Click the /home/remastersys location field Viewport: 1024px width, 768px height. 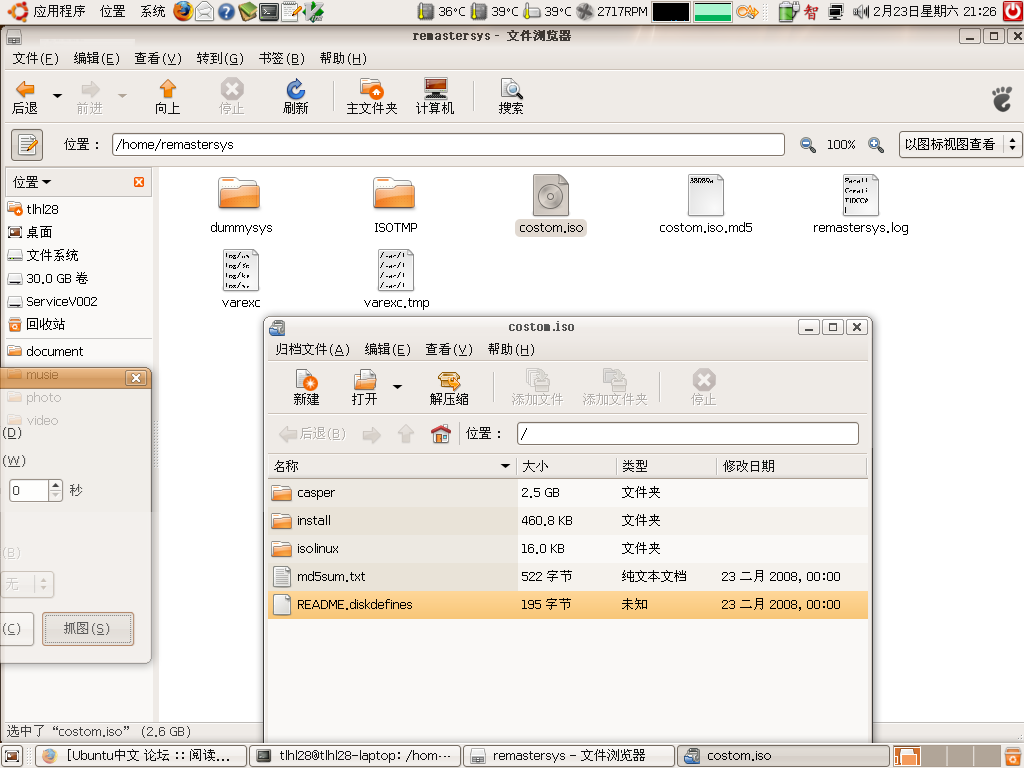click(448, 144)
